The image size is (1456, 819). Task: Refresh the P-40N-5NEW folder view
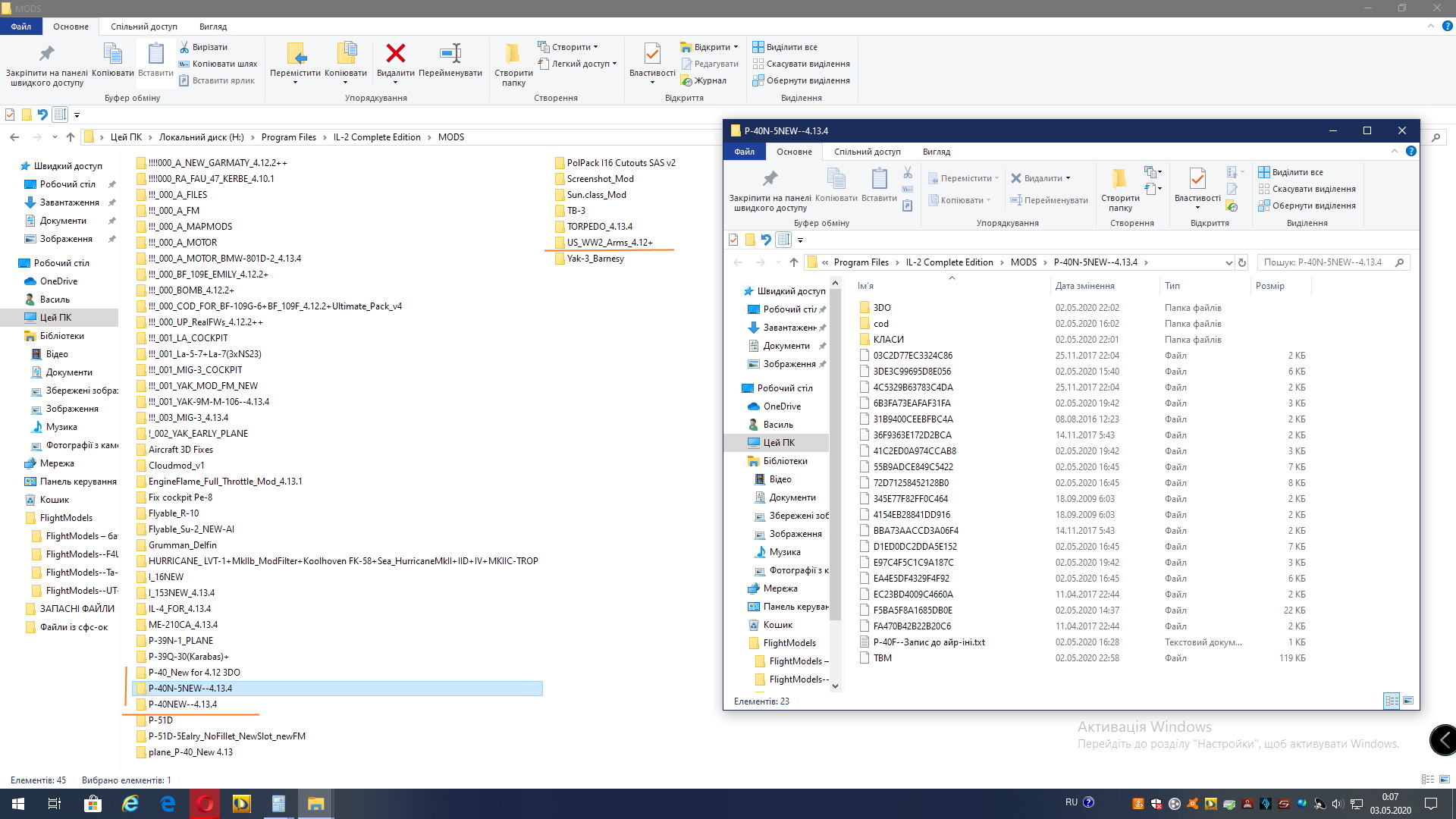point(1242,262)
